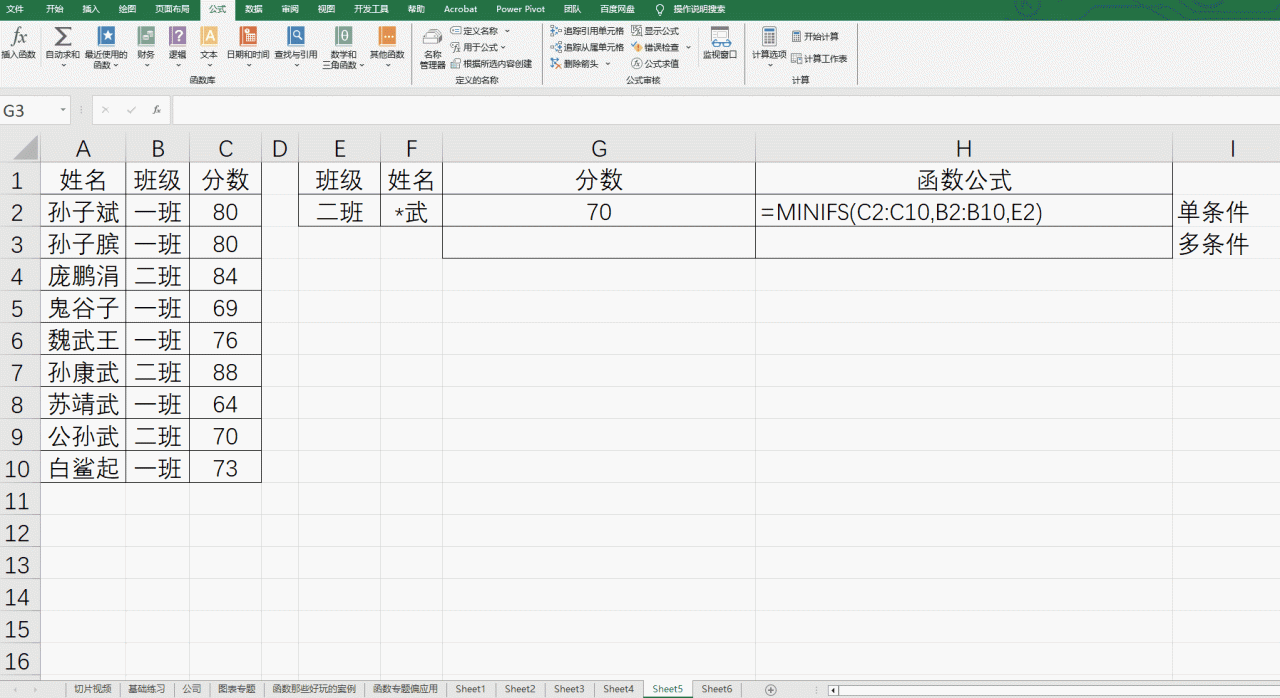
Task: Switch to the Power Pivot tab
Action: 521,8
